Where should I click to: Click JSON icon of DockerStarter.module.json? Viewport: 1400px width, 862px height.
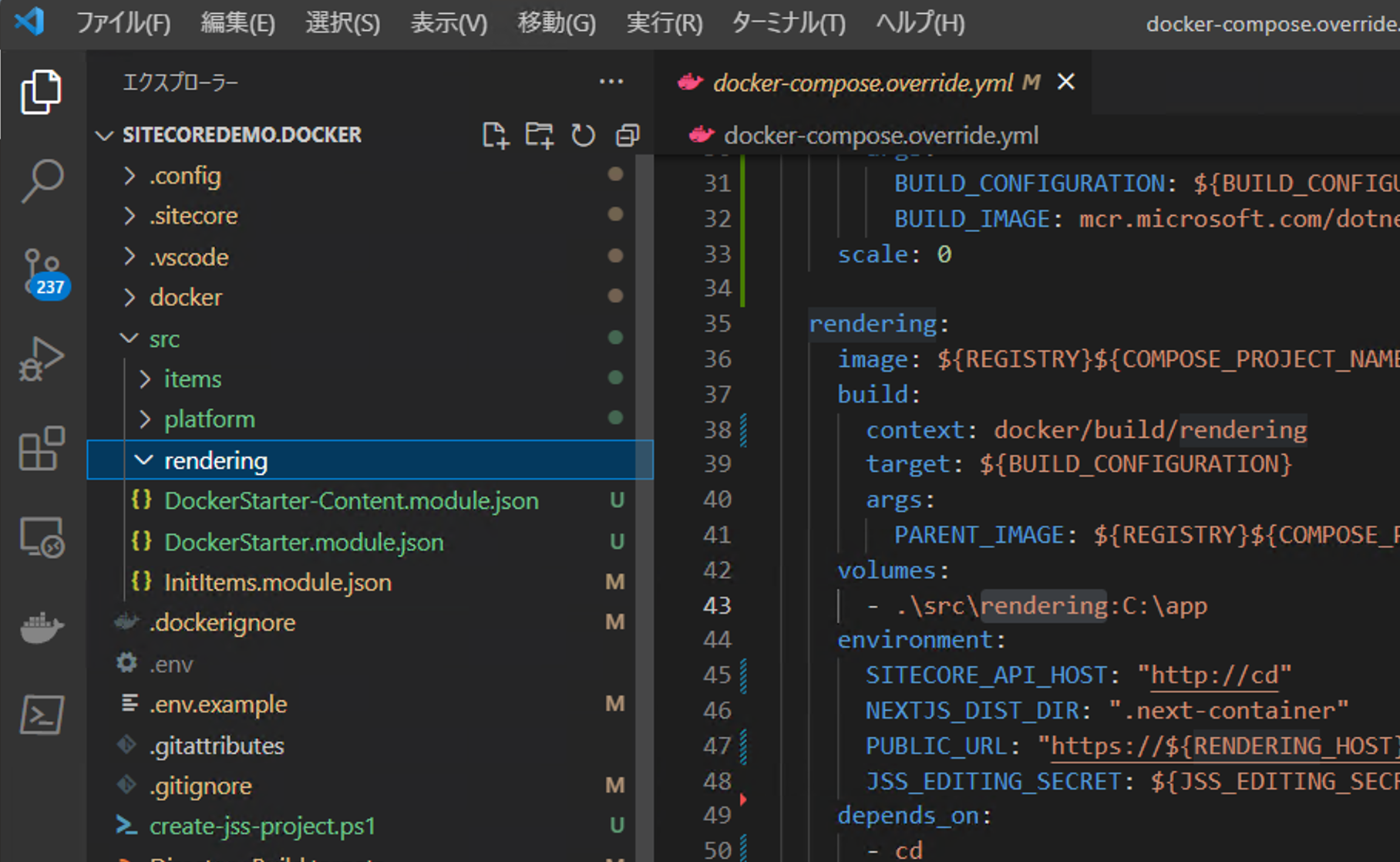click(142, 541)
